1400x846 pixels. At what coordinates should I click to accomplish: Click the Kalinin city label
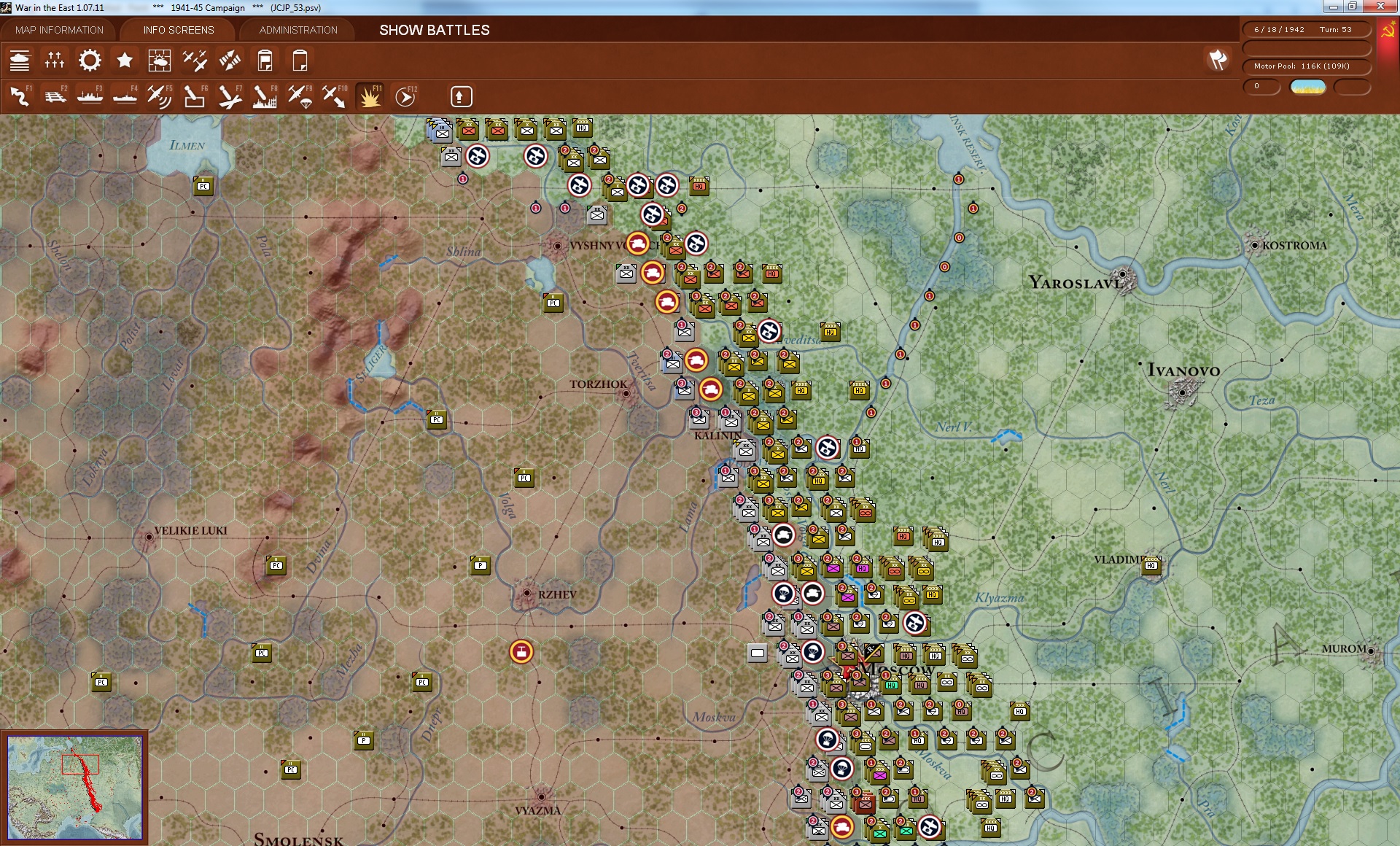click(717, 435)
